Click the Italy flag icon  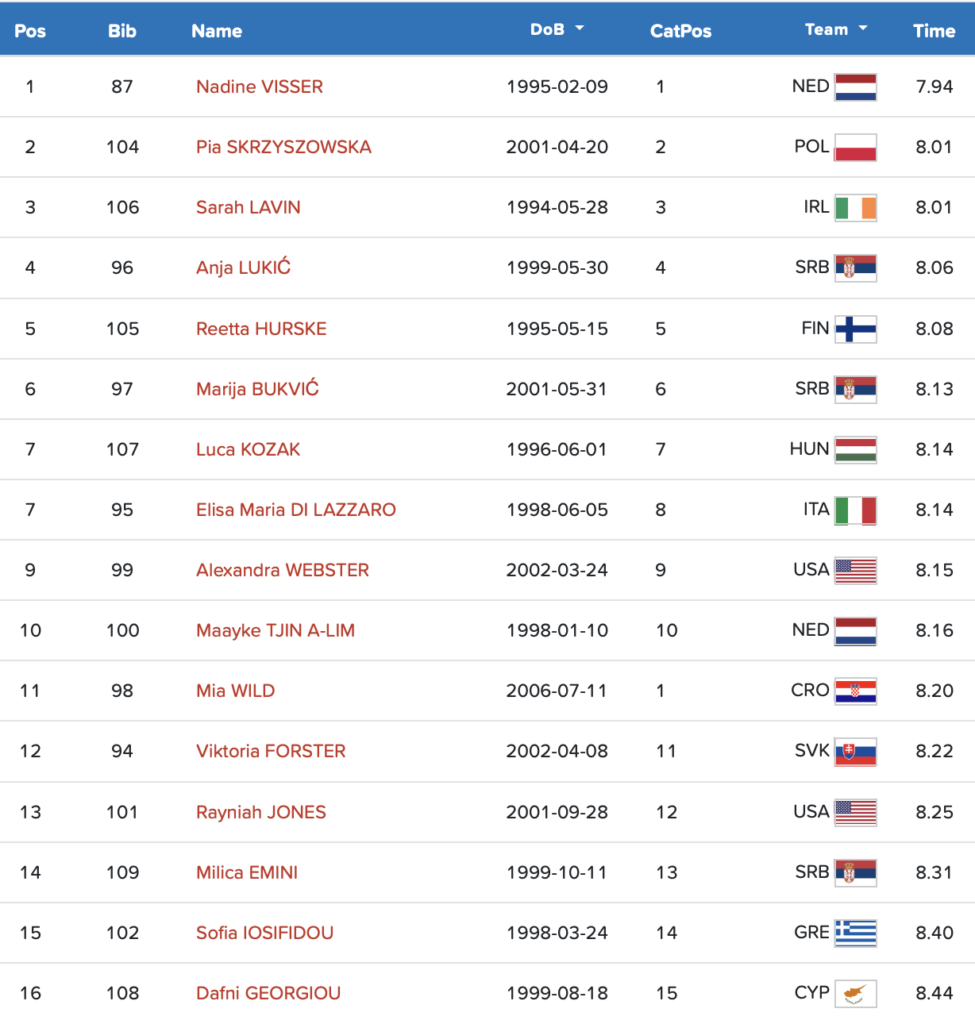click(x=855, y=510)
